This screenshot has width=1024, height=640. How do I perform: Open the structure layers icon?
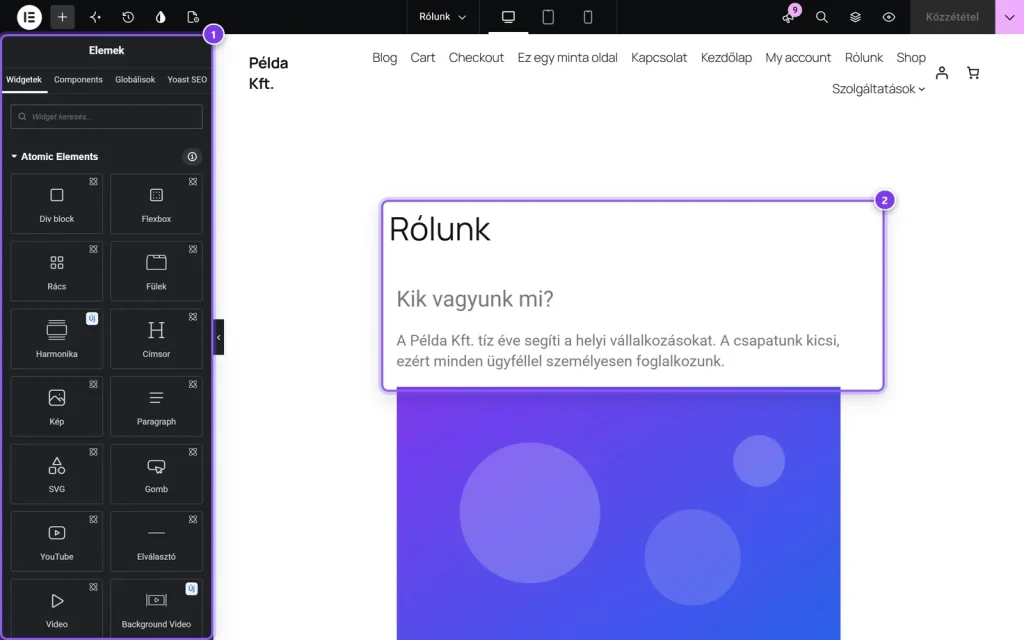[856, 17]
